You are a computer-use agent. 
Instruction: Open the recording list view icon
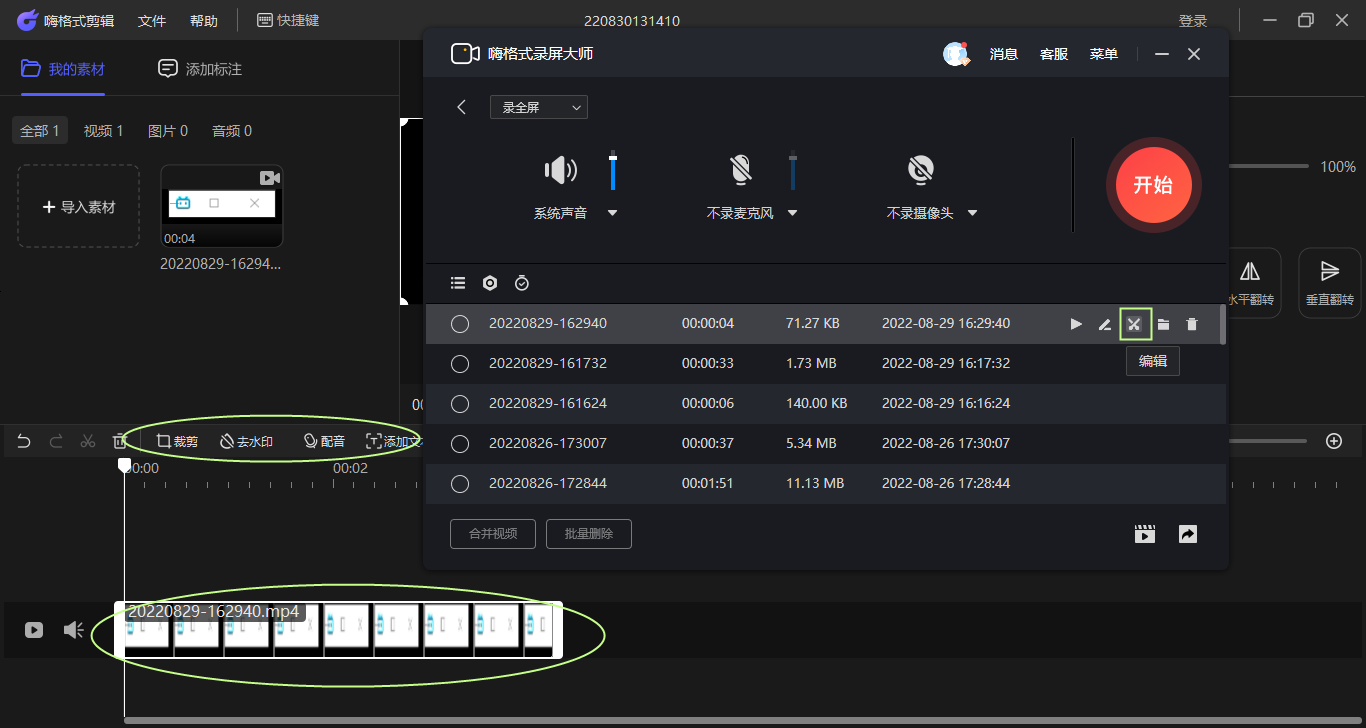pyautogui.click(x=458, y=283)
